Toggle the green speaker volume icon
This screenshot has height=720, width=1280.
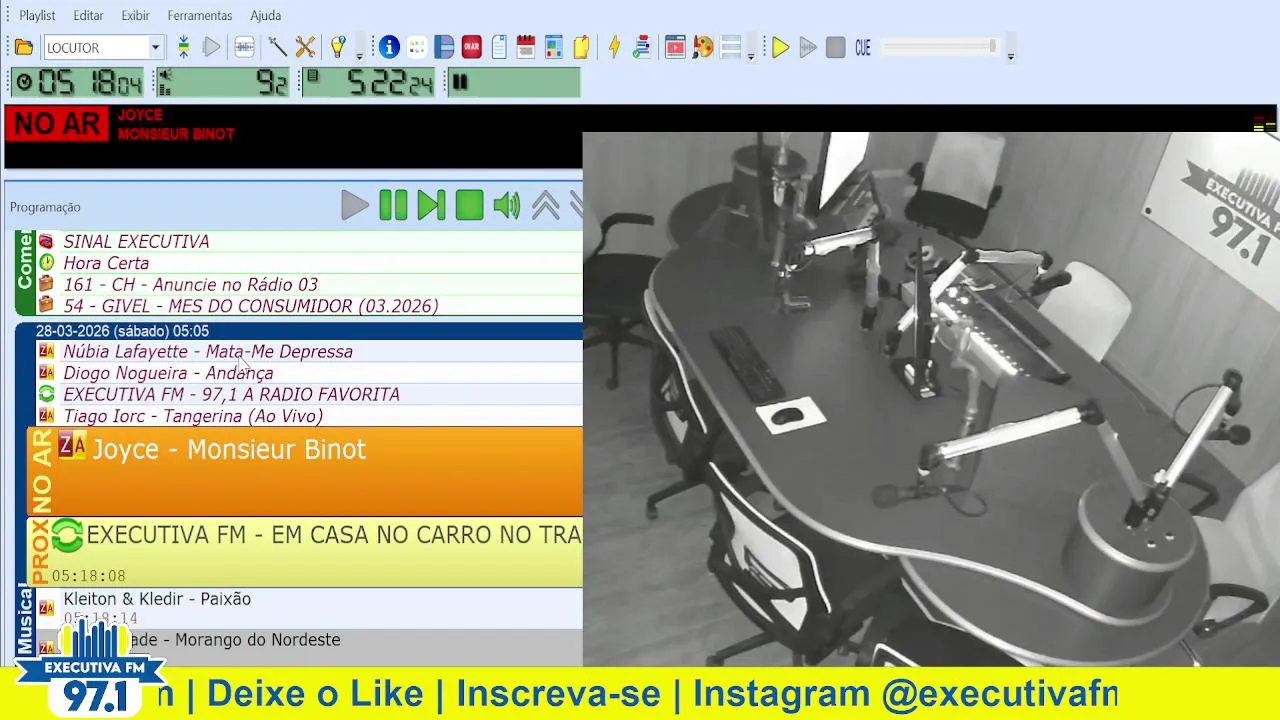tap(507, 205)
